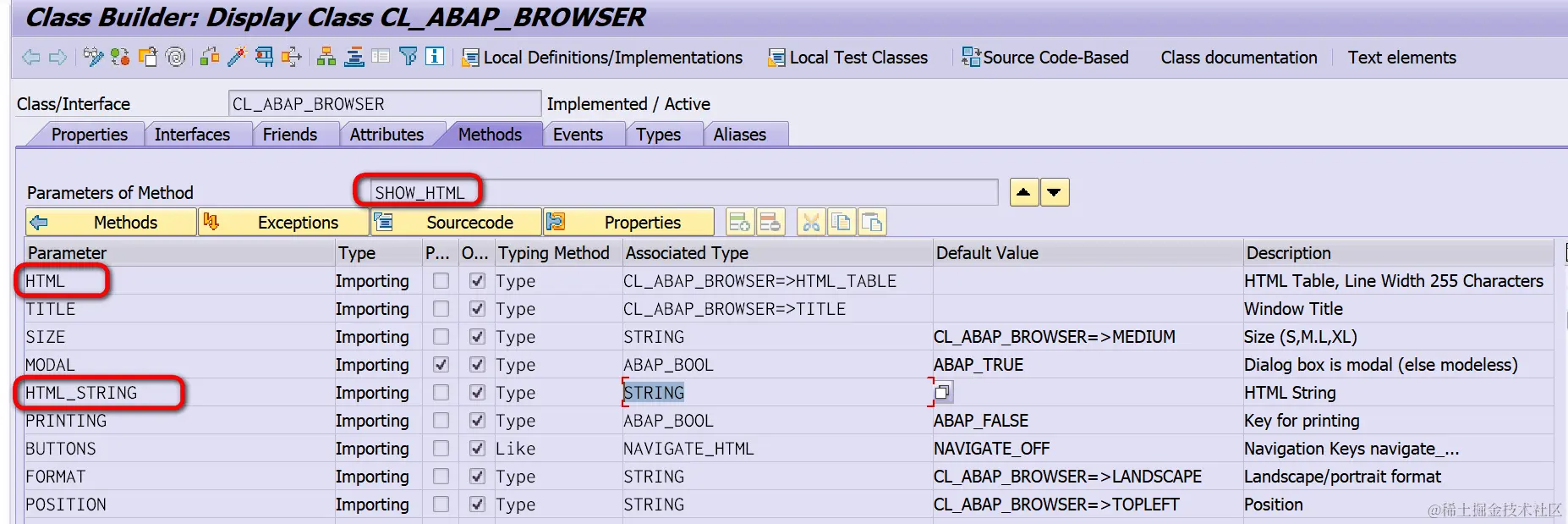The image size is (1568, 524).
Task: Switch to the Attributes tab
Action: point(387,134)
